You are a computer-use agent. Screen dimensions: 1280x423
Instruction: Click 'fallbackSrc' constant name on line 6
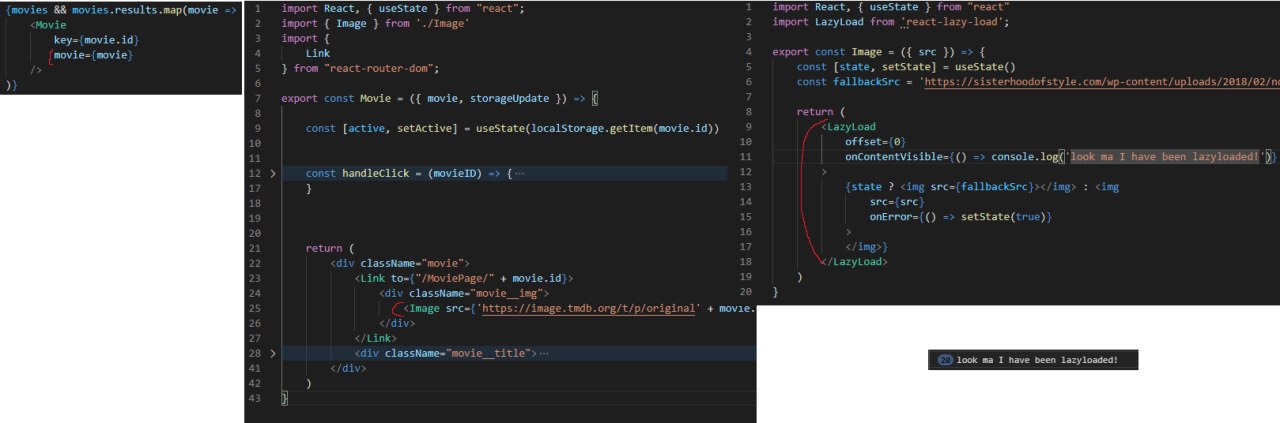869,81
